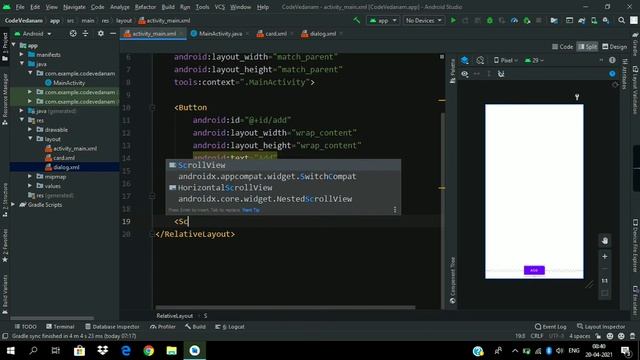Open File Explorer from taskbar
Viewport: 640px width, 360px height.
[x=171, y=351]
